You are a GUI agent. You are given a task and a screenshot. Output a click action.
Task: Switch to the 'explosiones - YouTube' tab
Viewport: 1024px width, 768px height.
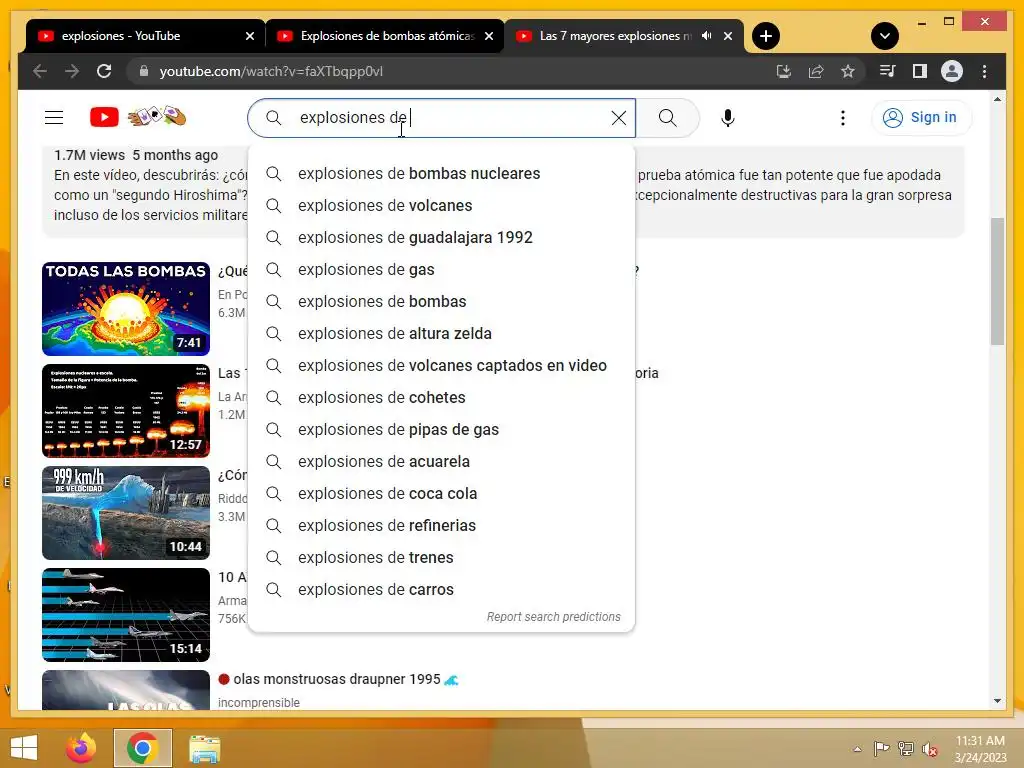point(134,36)
